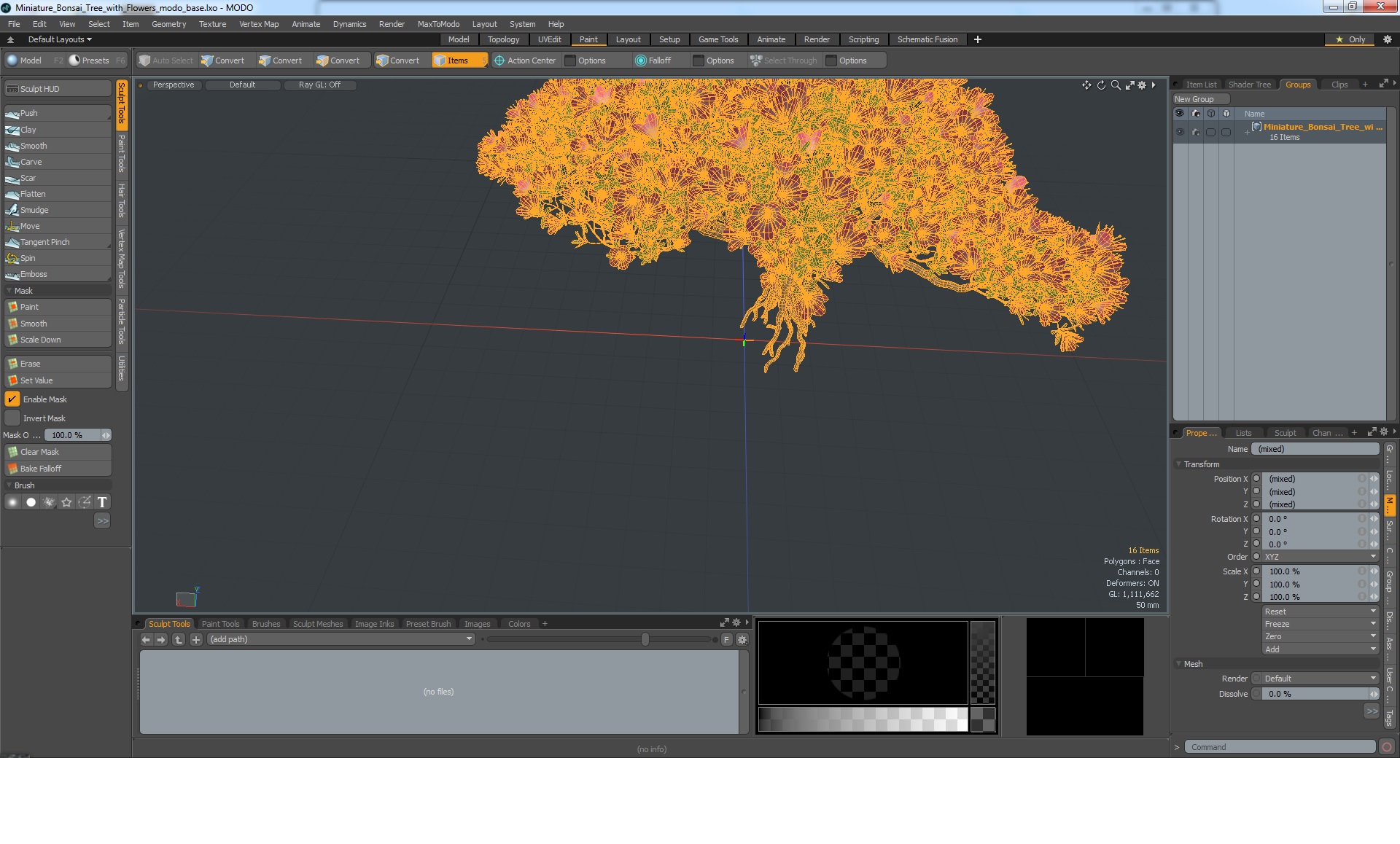The height and width of the screenshot is (844, 1400).
Task: Click the file browser thumbnail size slider
Action: [x=602, y=639]
